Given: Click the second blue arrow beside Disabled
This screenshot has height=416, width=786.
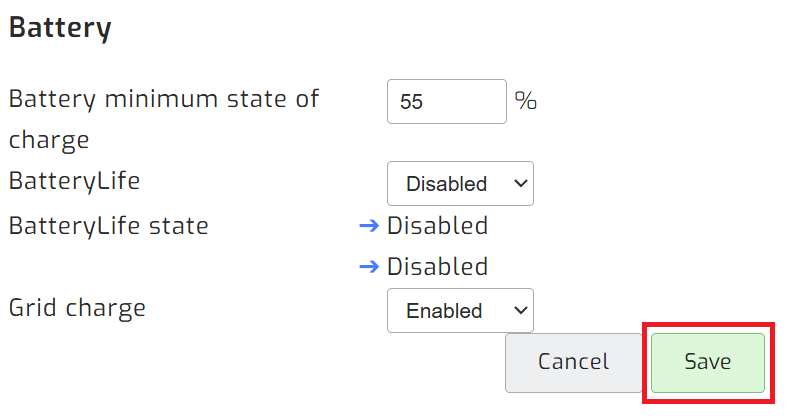Looking at the screenshot, I should 370,267.
